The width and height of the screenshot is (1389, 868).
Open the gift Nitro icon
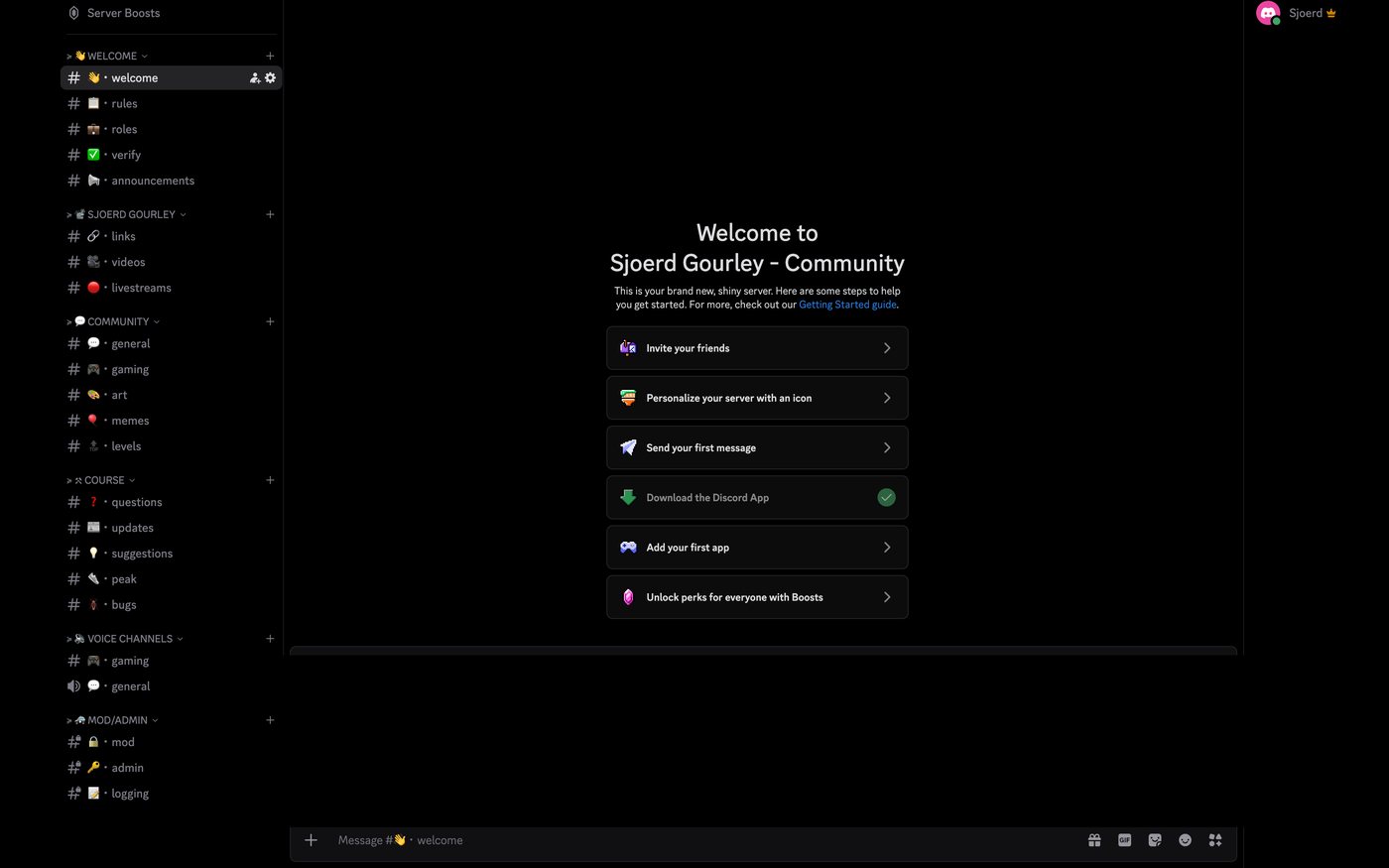[1094, 840]
